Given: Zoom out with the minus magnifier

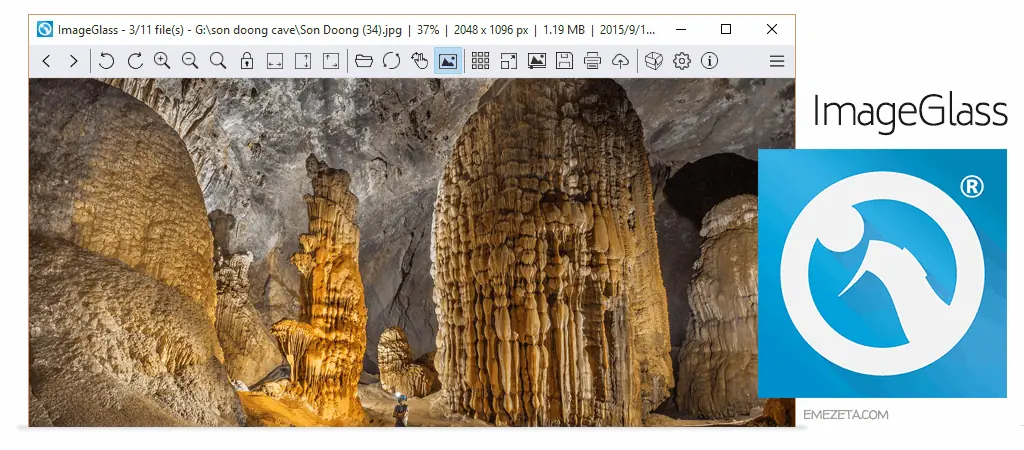Looking at the screenshot, I should 190,61.
